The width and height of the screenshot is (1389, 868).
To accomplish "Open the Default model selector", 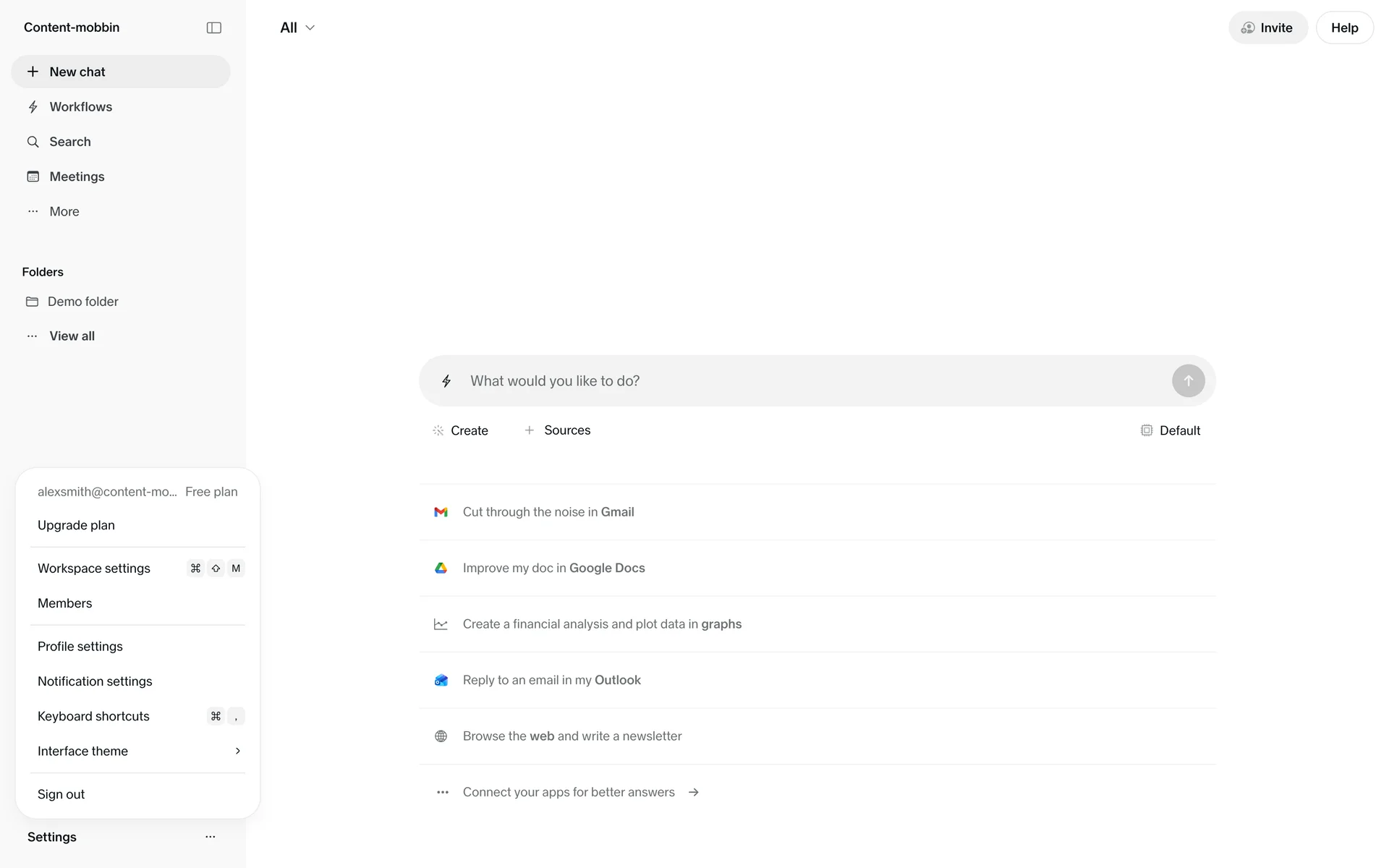I will 1171,430.
